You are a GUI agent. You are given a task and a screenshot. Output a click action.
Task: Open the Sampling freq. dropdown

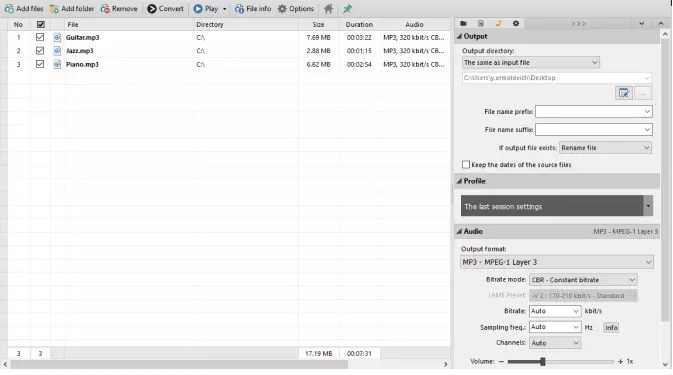click(555, 327)
